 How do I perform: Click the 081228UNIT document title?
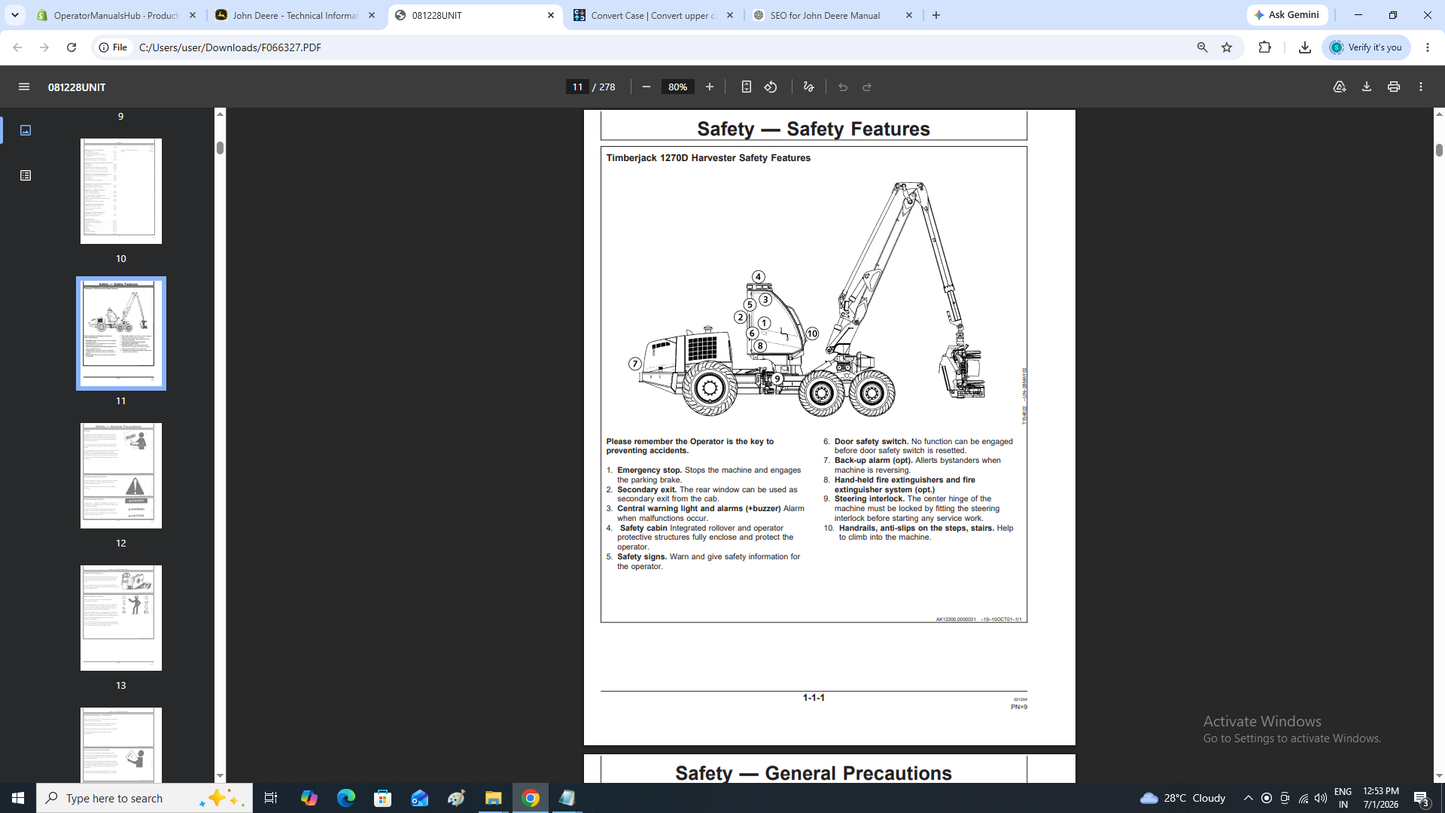(x=77, y=87)
